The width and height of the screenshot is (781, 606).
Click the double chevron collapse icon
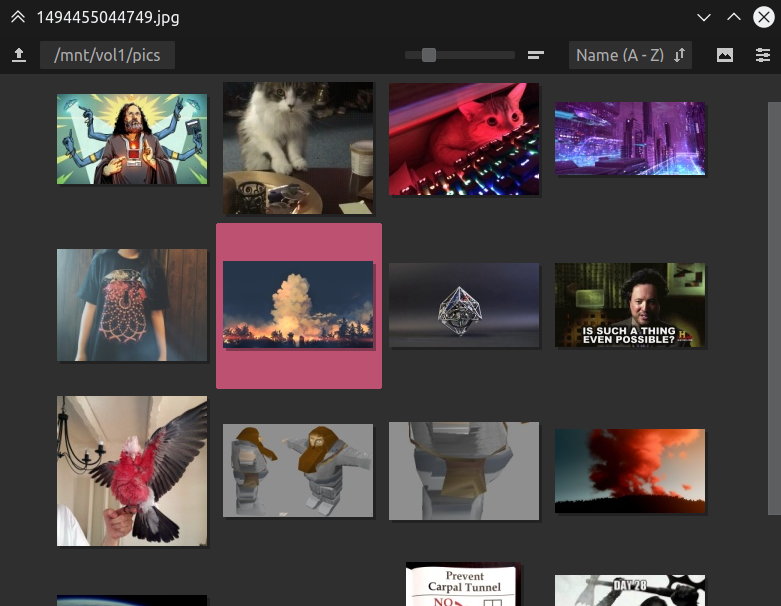[x=18, y=17]
